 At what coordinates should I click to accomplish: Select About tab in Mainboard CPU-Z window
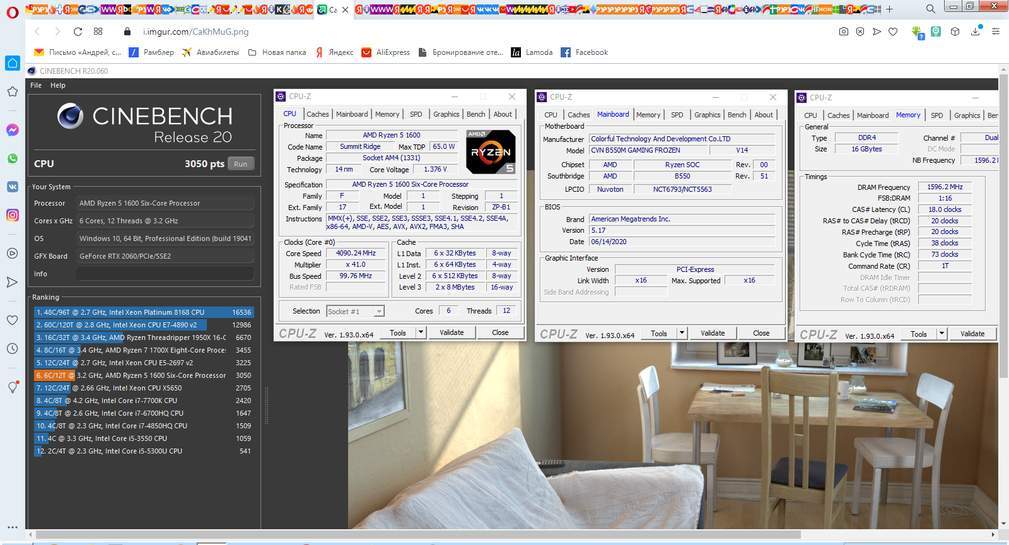click(x=764, y=115)
